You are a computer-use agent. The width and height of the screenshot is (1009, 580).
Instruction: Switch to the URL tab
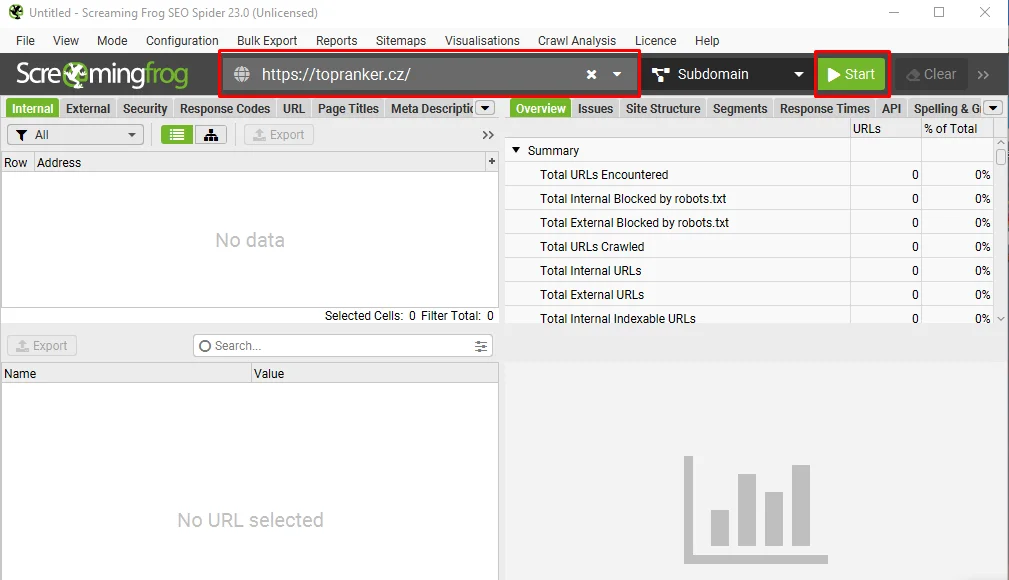point(294,108)
